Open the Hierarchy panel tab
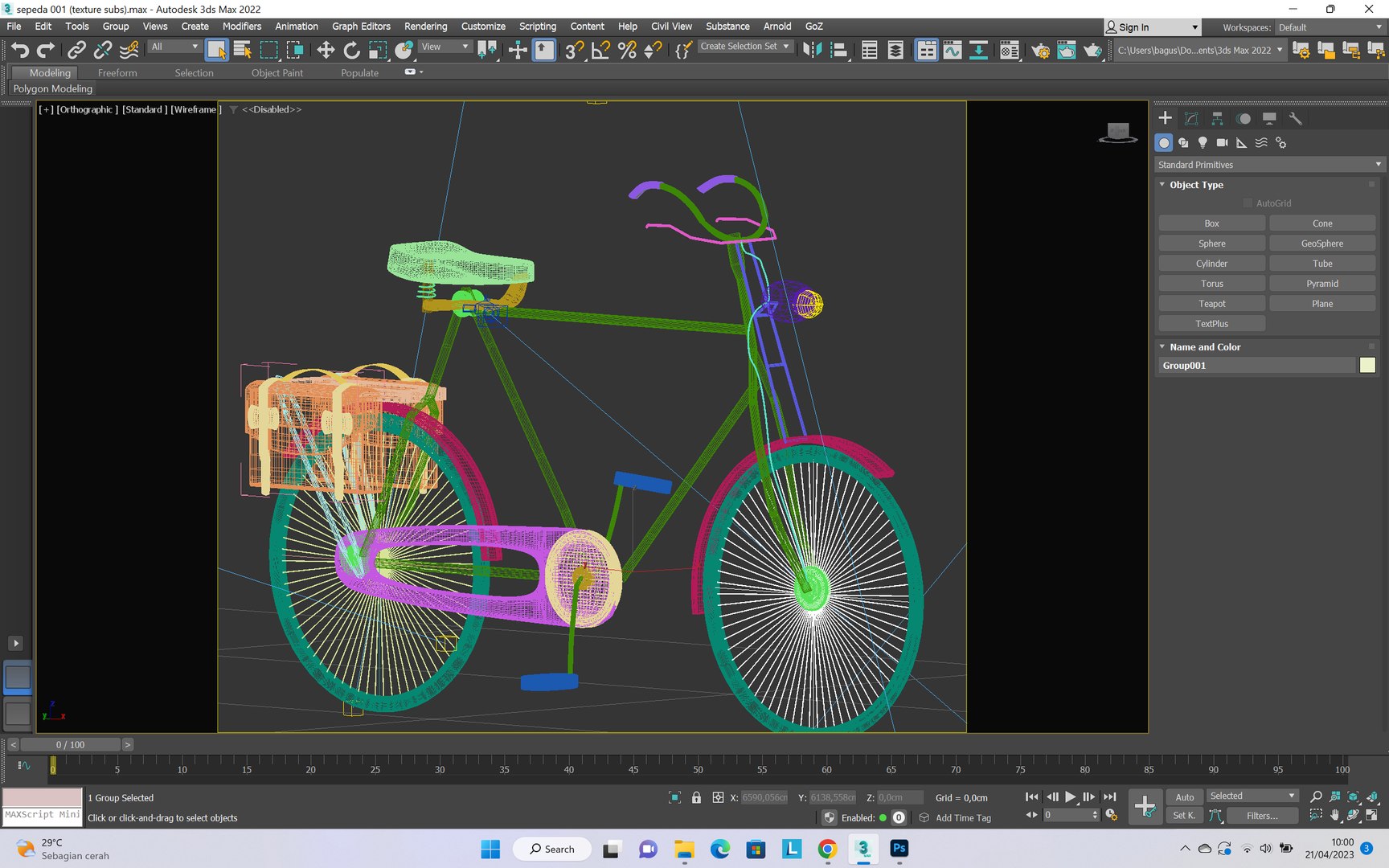1389x868 pixels. point(1217,118)
